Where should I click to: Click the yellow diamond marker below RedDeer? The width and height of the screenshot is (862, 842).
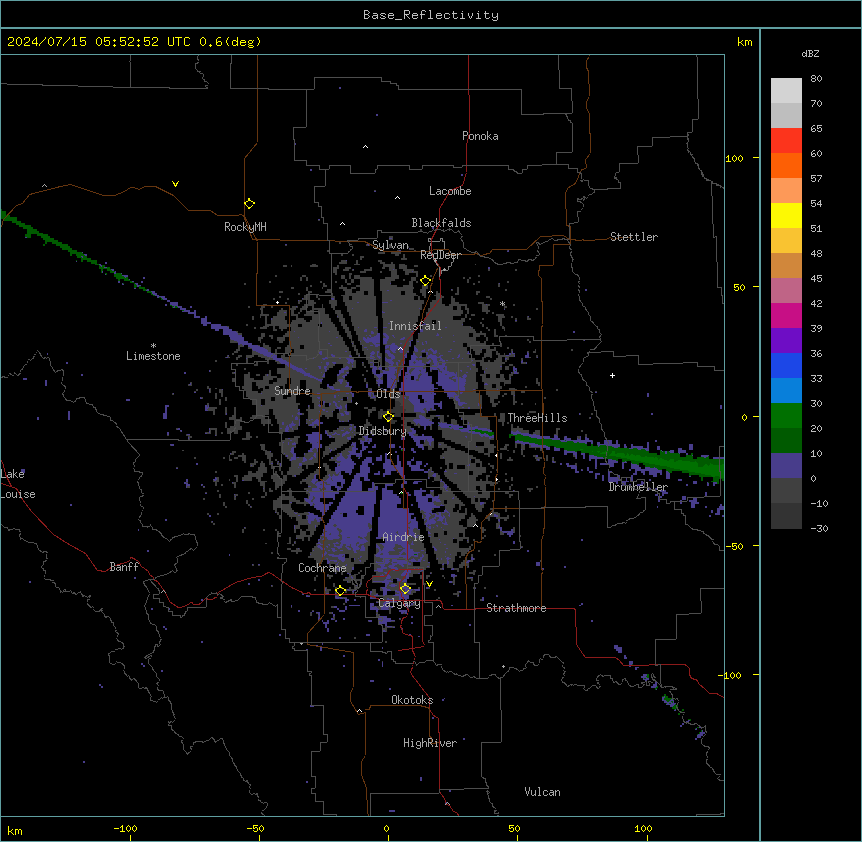coord(426,281)
